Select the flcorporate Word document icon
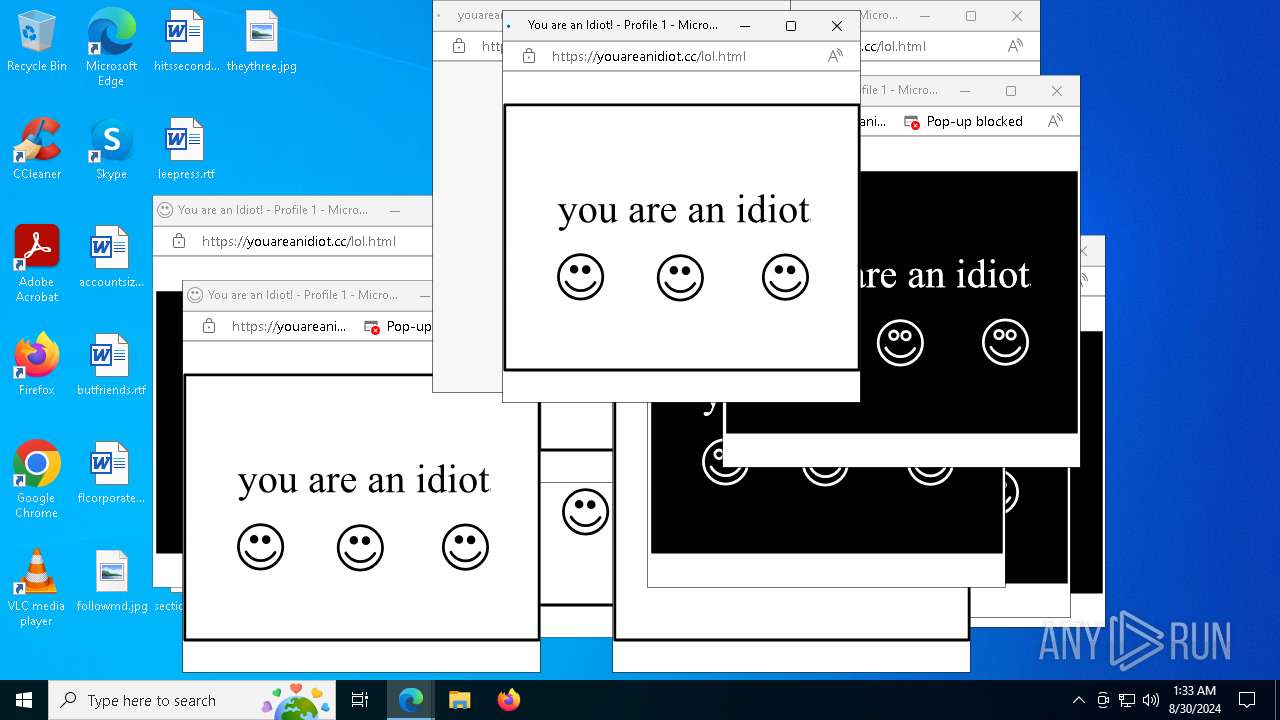Viewport: 1280px width, 720px height. (111, 474)
